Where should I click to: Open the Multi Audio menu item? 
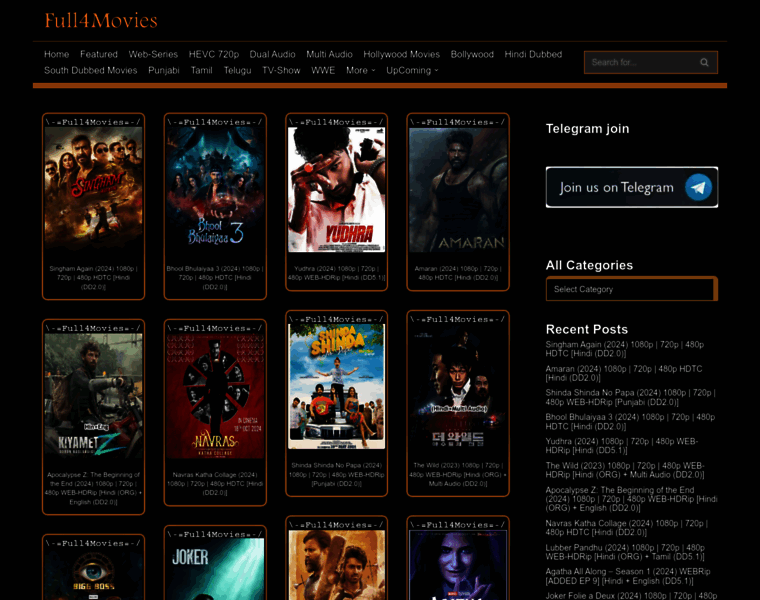click(x=329, y=54)
